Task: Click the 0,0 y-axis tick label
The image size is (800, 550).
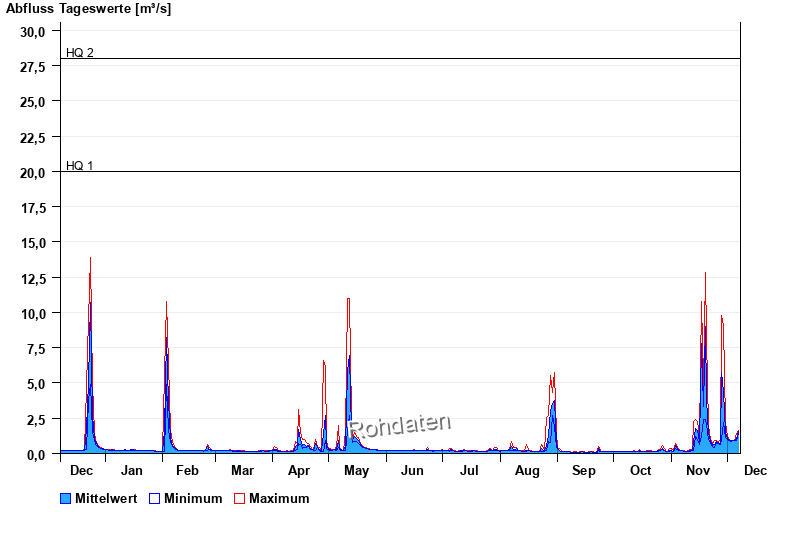Action: (x=36, y=455)
